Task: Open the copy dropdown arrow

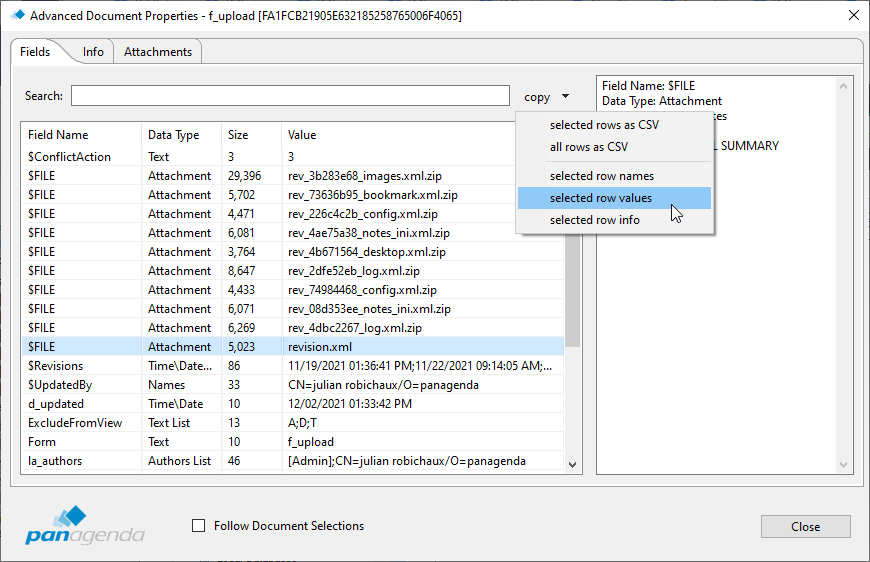Action: click(x=565, y=97)
